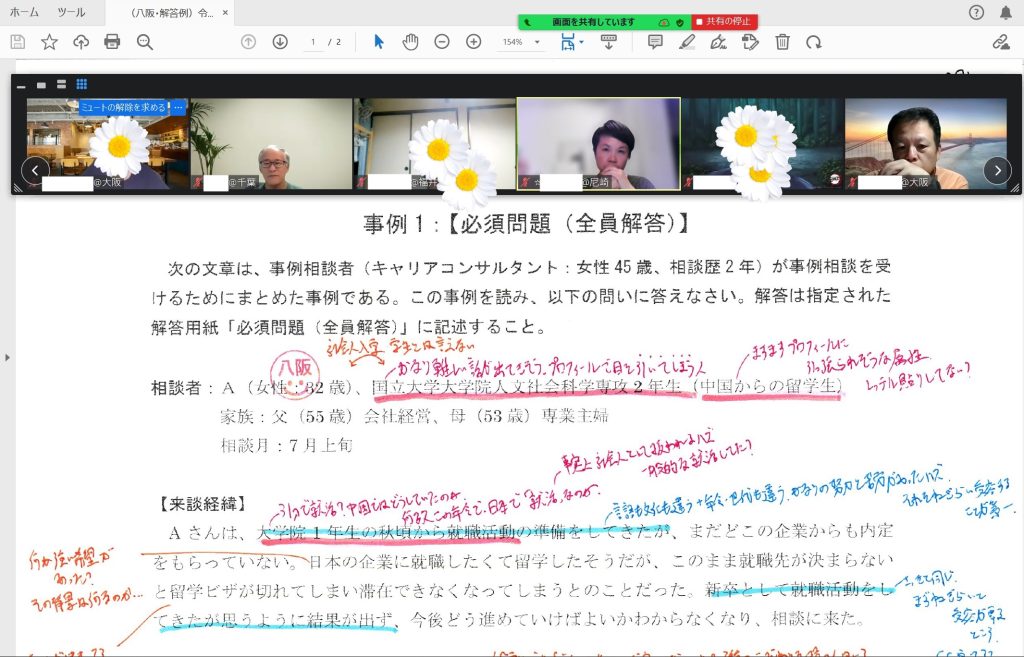
Task: Click the Add comment note icon
Action: (655, 42)
